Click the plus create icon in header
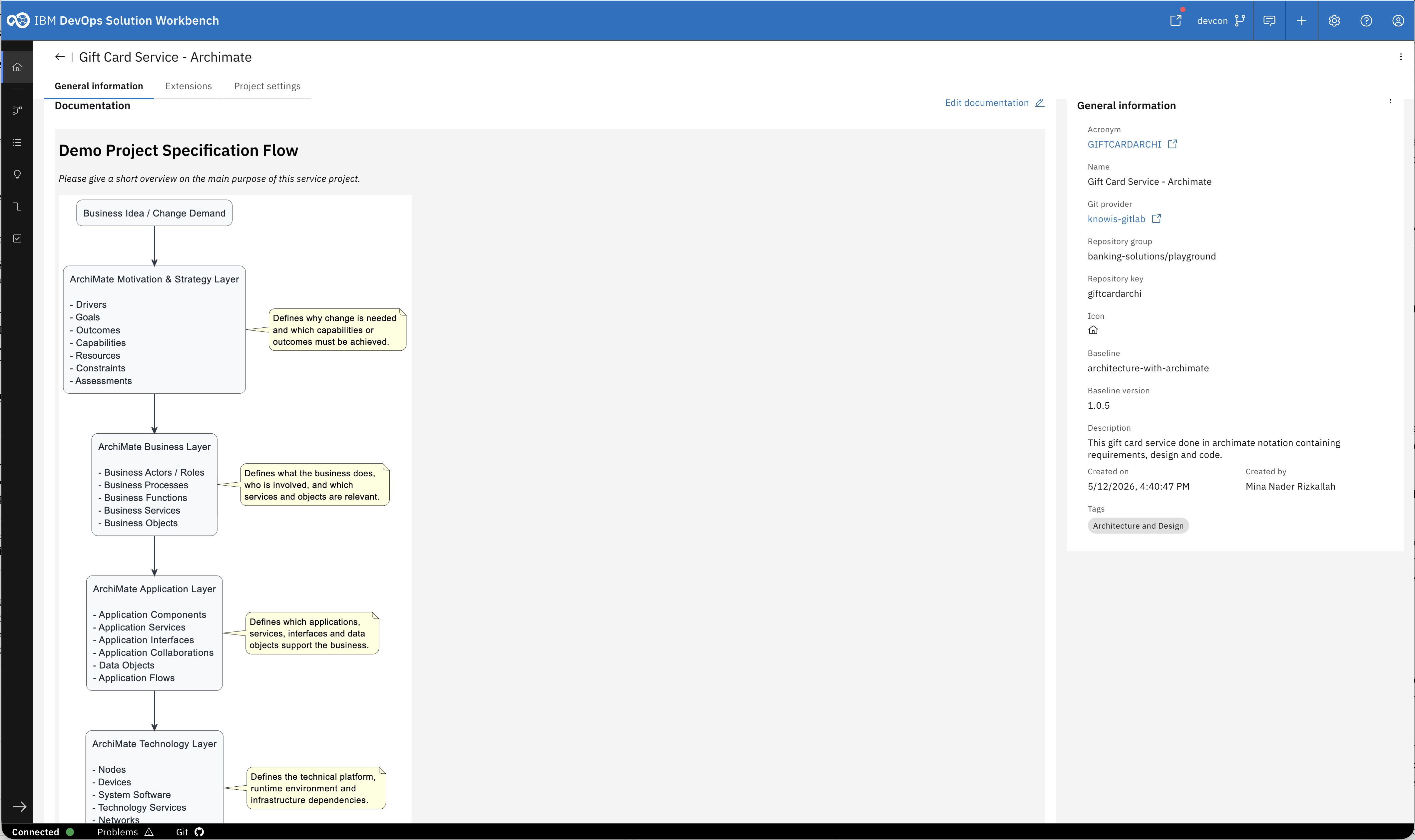Image resolution: width=1415 pixels, height=840 pixels. pyautogui.click(x=1301, y=20)
